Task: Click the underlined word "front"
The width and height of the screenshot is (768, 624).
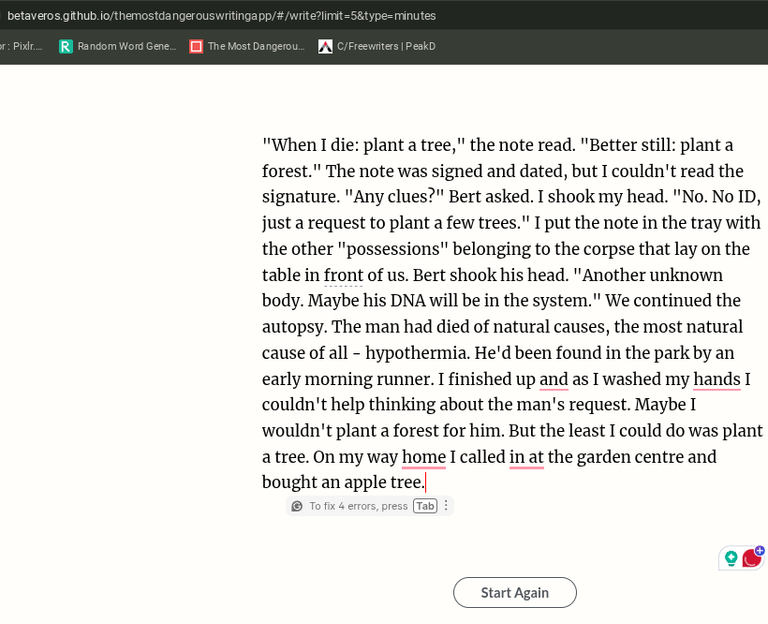Action: click(343, 275)
